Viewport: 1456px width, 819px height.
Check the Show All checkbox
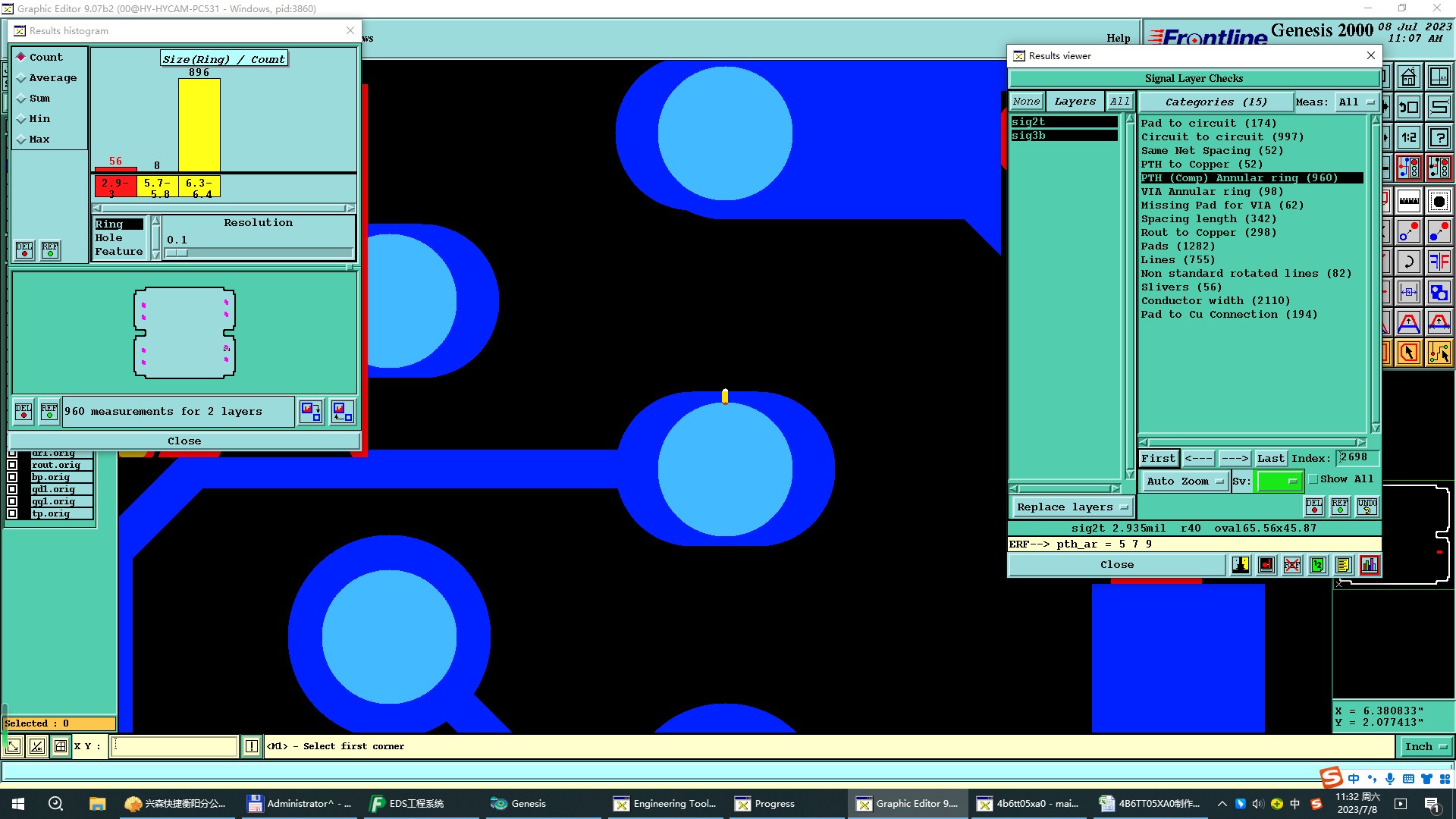1313,479
